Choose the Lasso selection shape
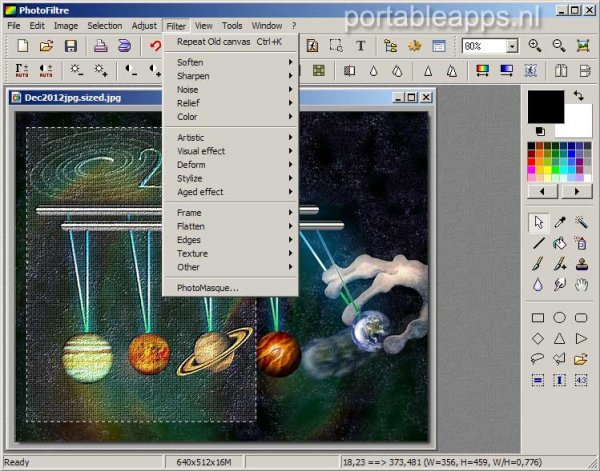Image resolution: width=600 pixels, height=471 pixels. (539, 359)
